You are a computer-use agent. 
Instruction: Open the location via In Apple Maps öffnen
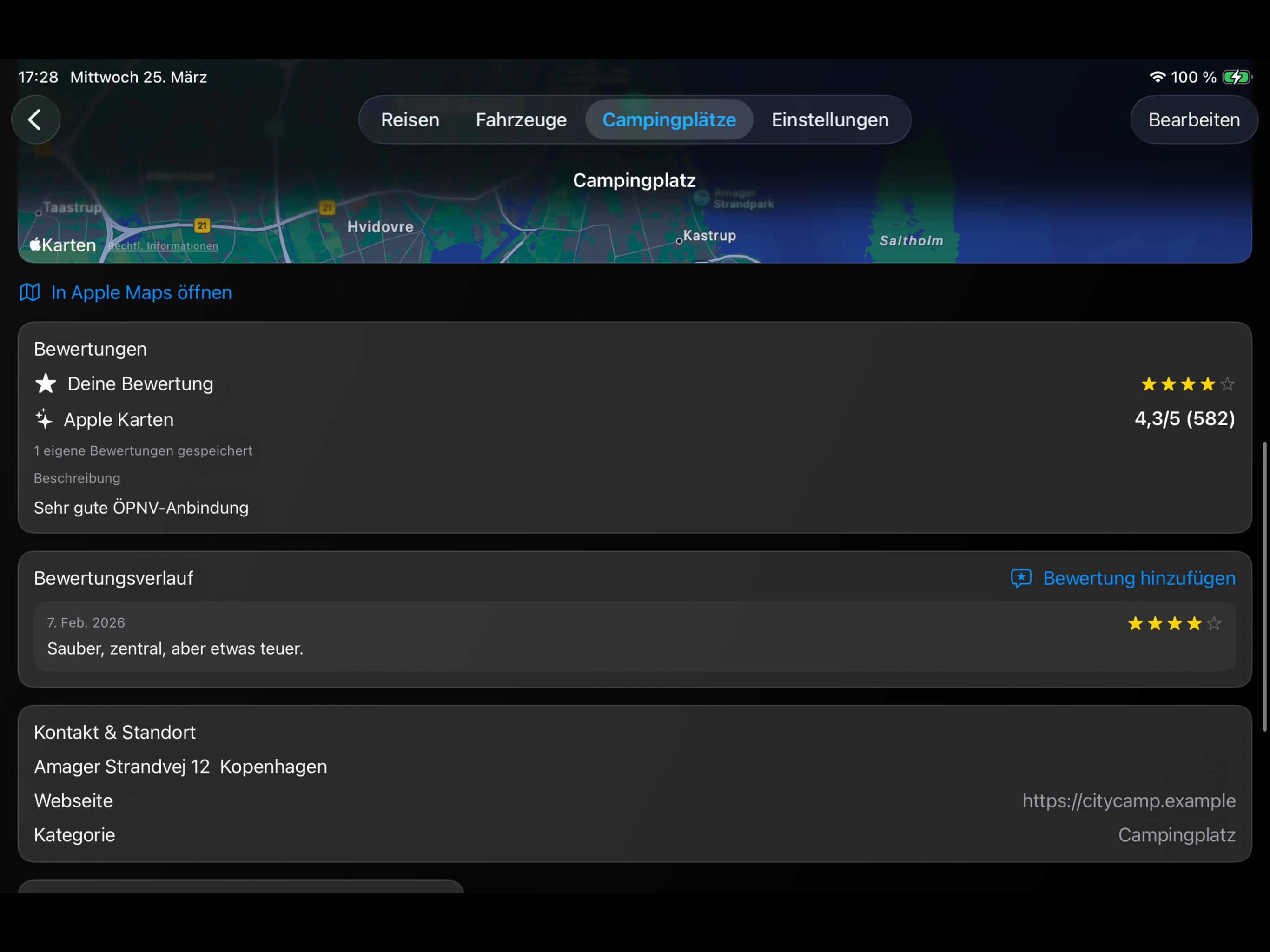(x=141, y=292)
